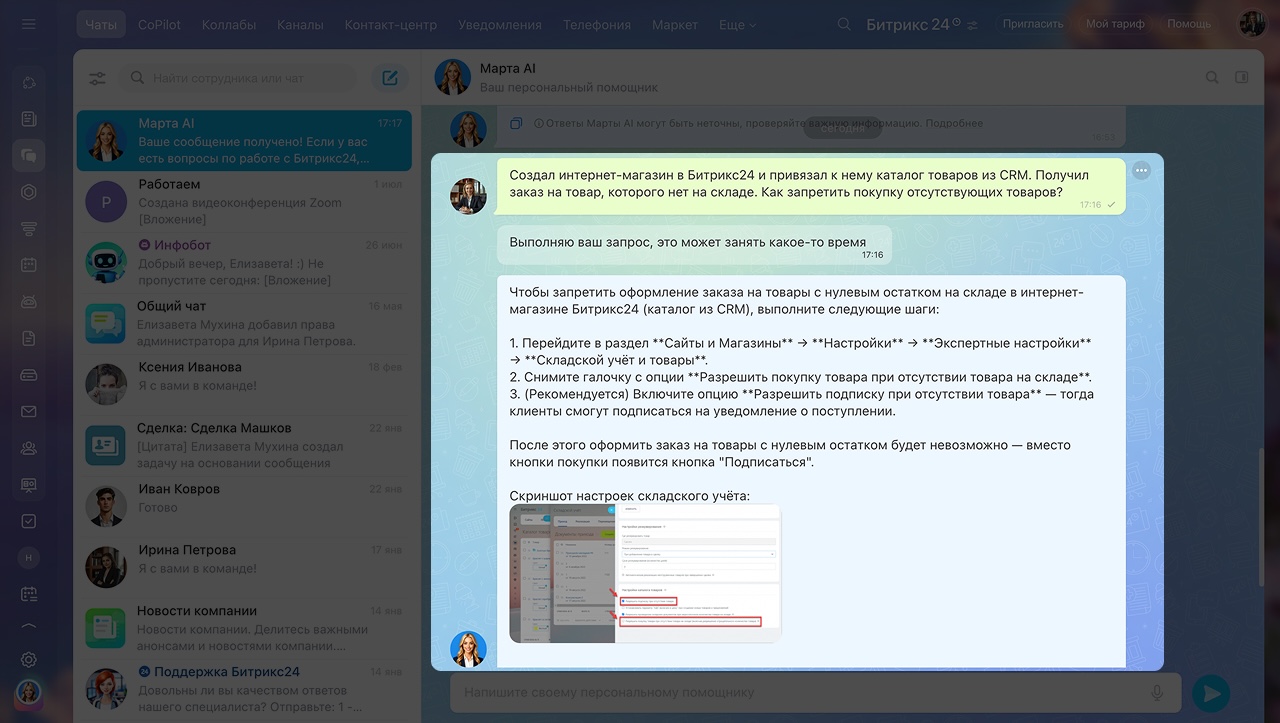
Task: Click the microphone voice input icon
Action: [x=1157, y=692]
